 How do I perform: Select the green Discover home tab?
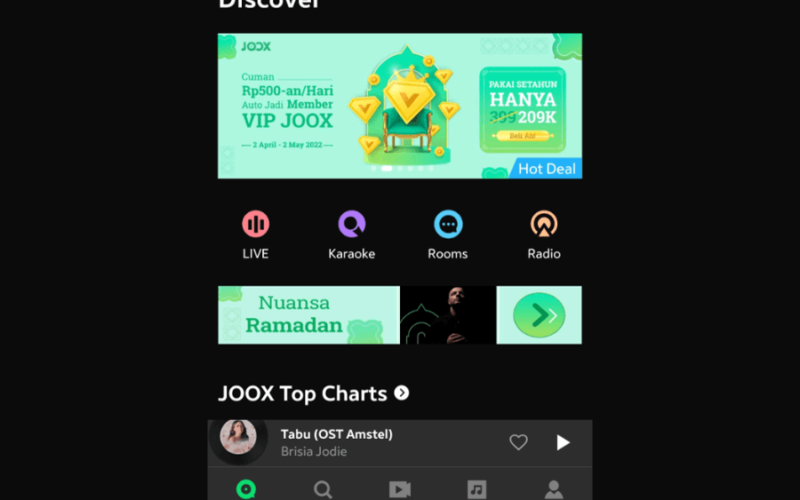(246, 489)
